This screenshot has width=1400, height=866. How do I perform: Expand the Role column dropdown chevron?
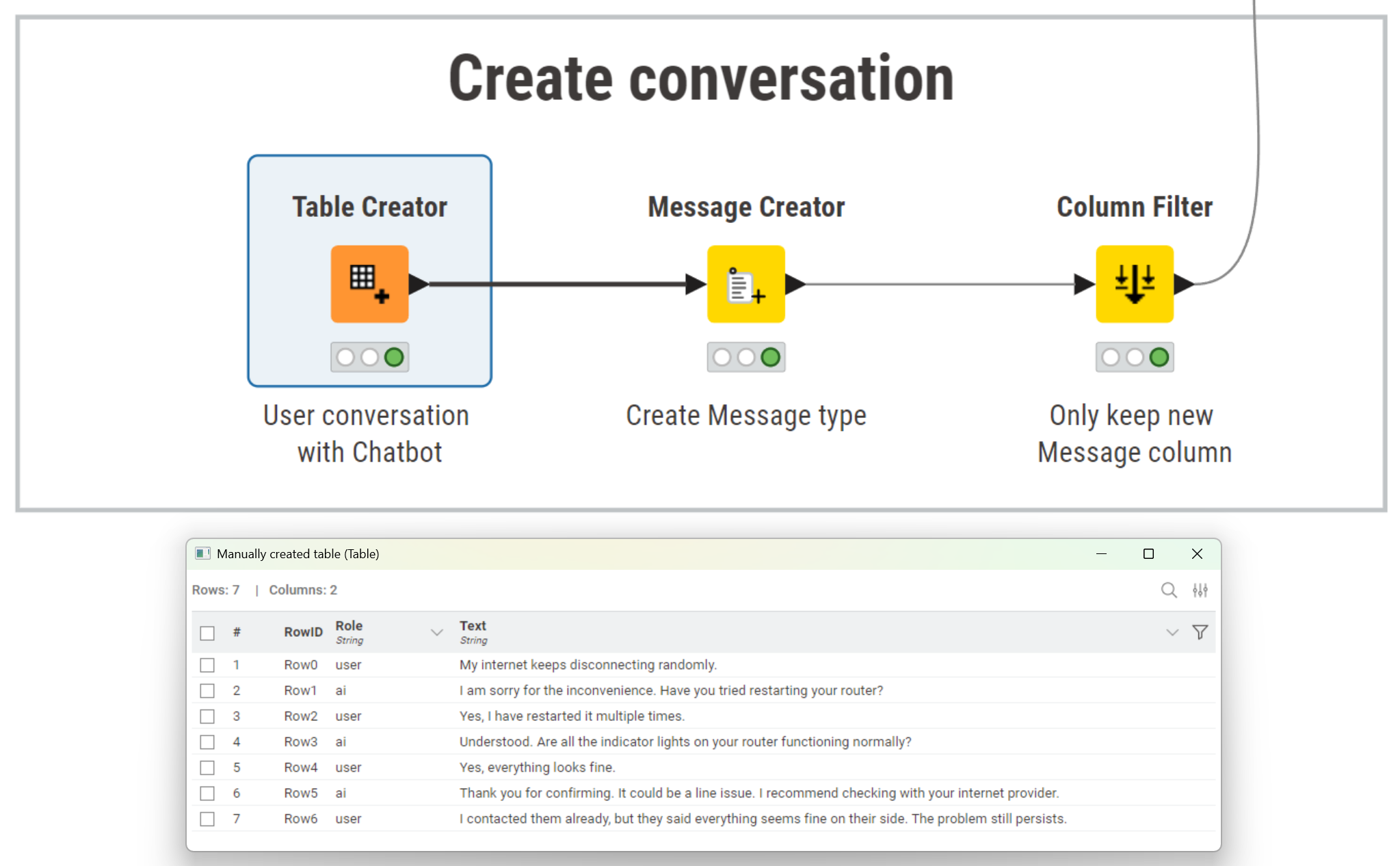pyautogui.click(x=436, y=632)
